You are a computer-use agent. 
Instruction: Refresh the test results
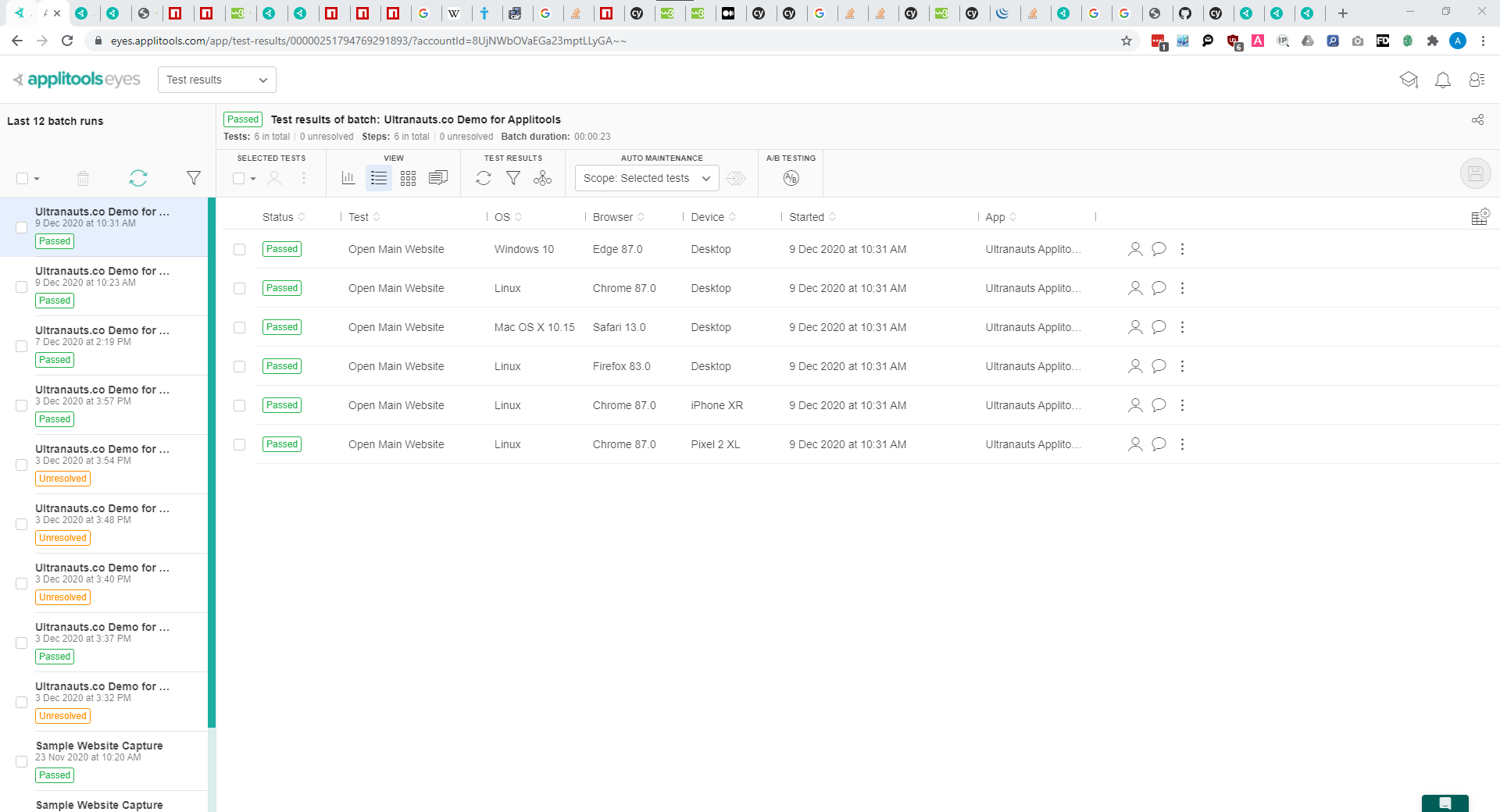click(484, 178)
